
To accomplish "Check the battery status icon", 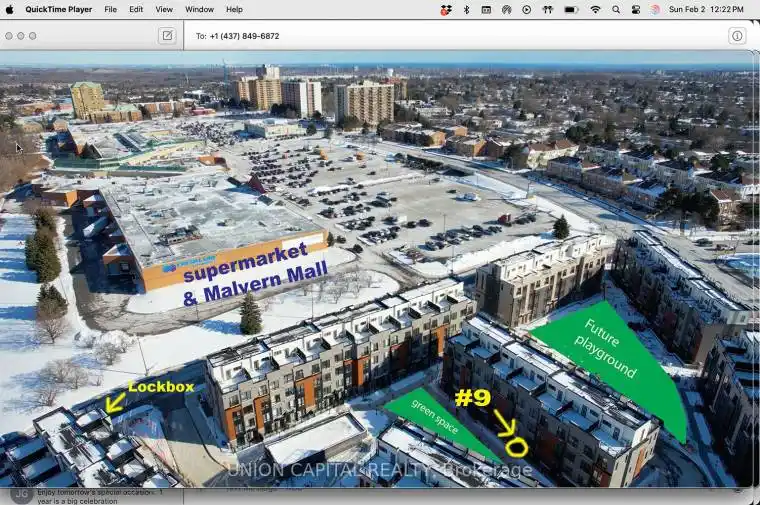I will [571, 9].
